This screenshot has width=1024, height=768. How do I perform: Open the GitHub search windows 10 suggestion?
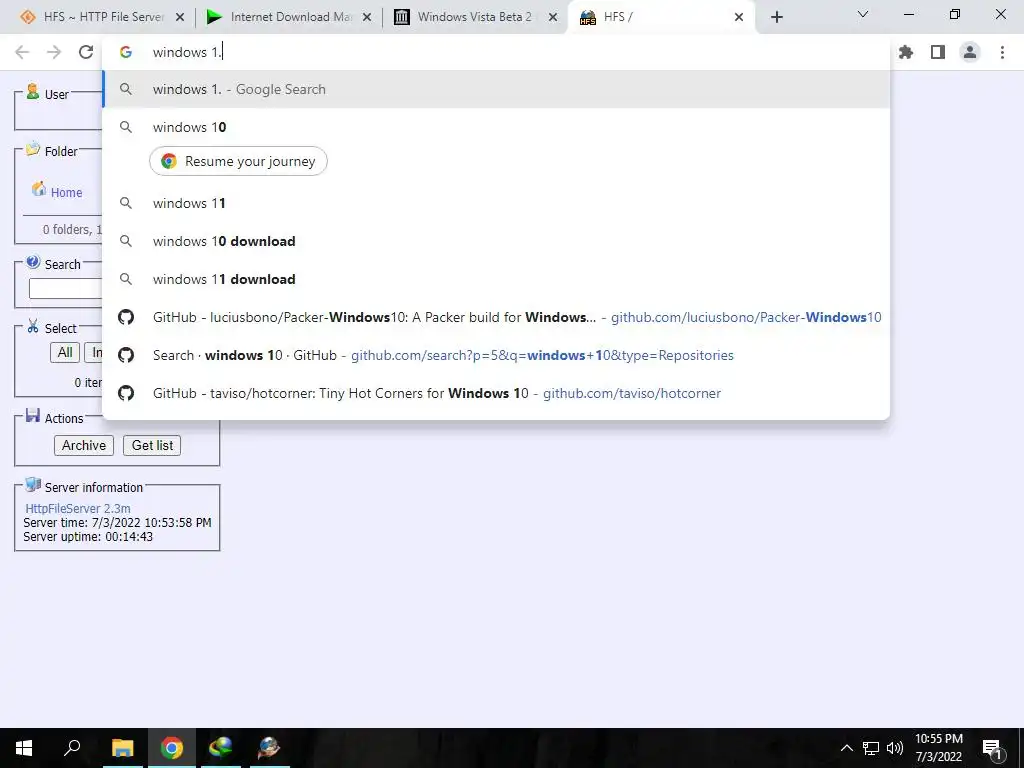click(x=496, y=355)
